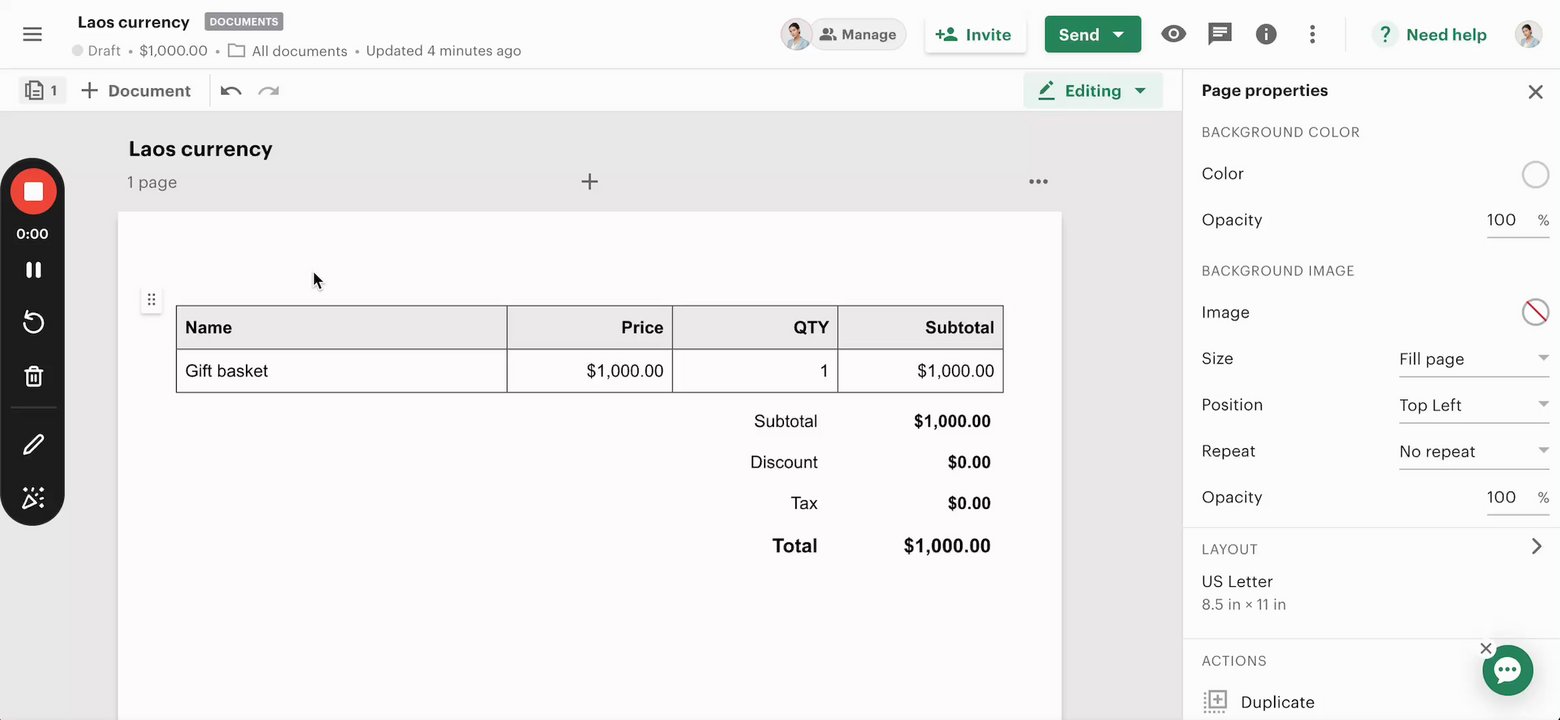Open the Editing mode dropdown

pos(1092,91)
